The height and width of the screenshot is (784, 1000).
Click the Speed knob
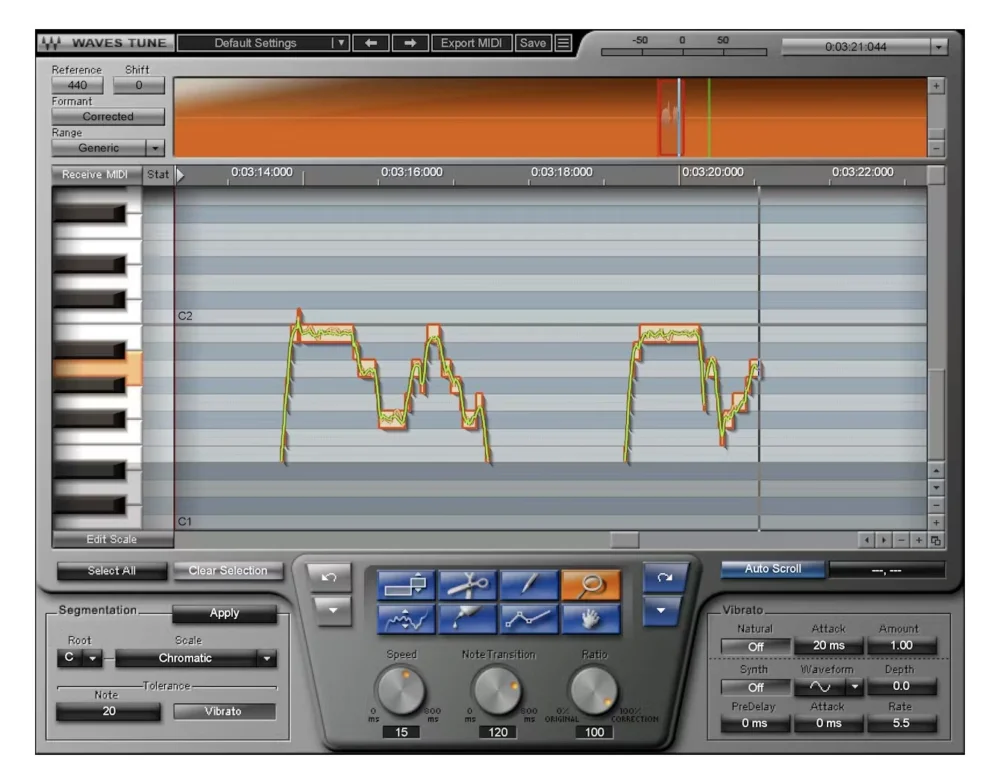coord(401,691)
